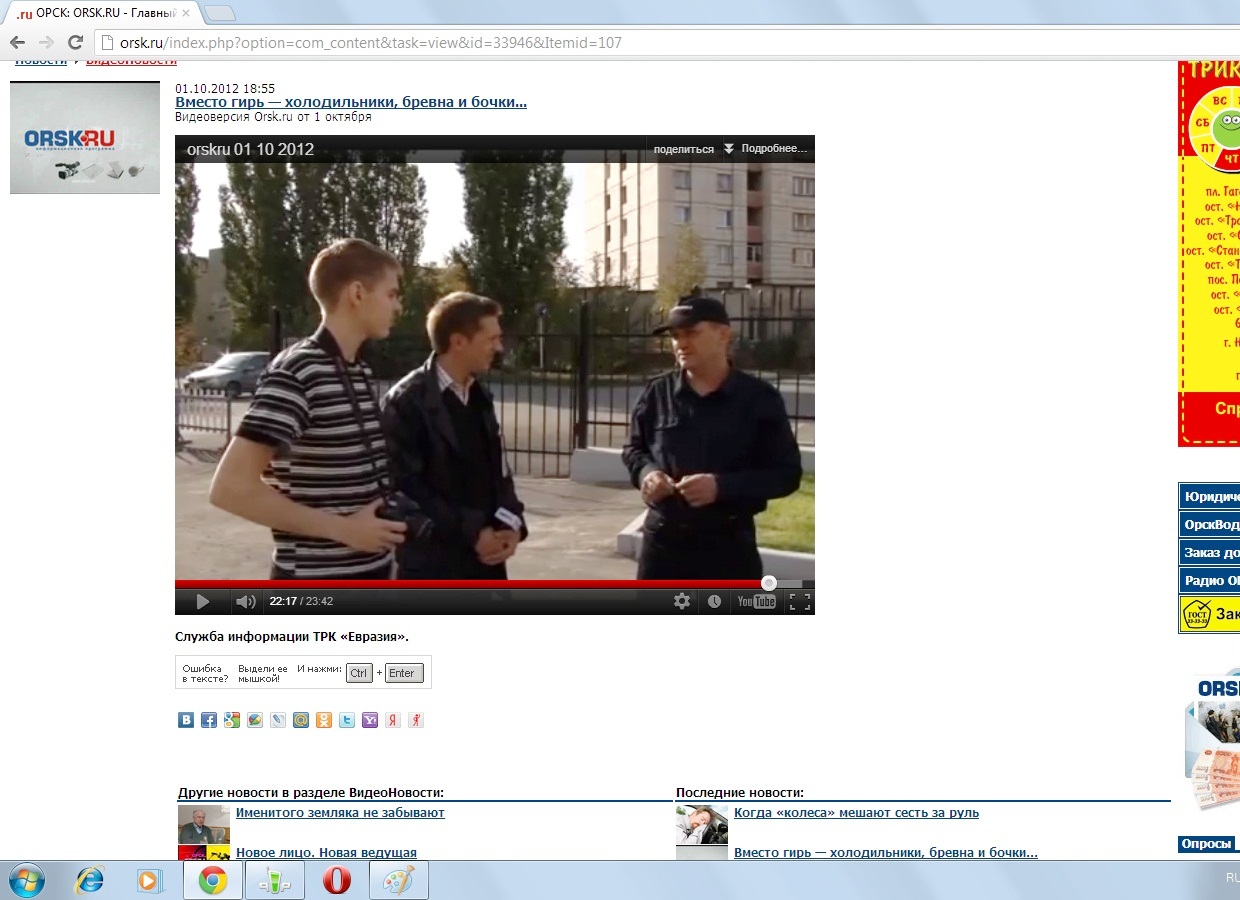Share via VKontakte icon
The width and height of the screenshot is (1240, 900).
[186, 719]
